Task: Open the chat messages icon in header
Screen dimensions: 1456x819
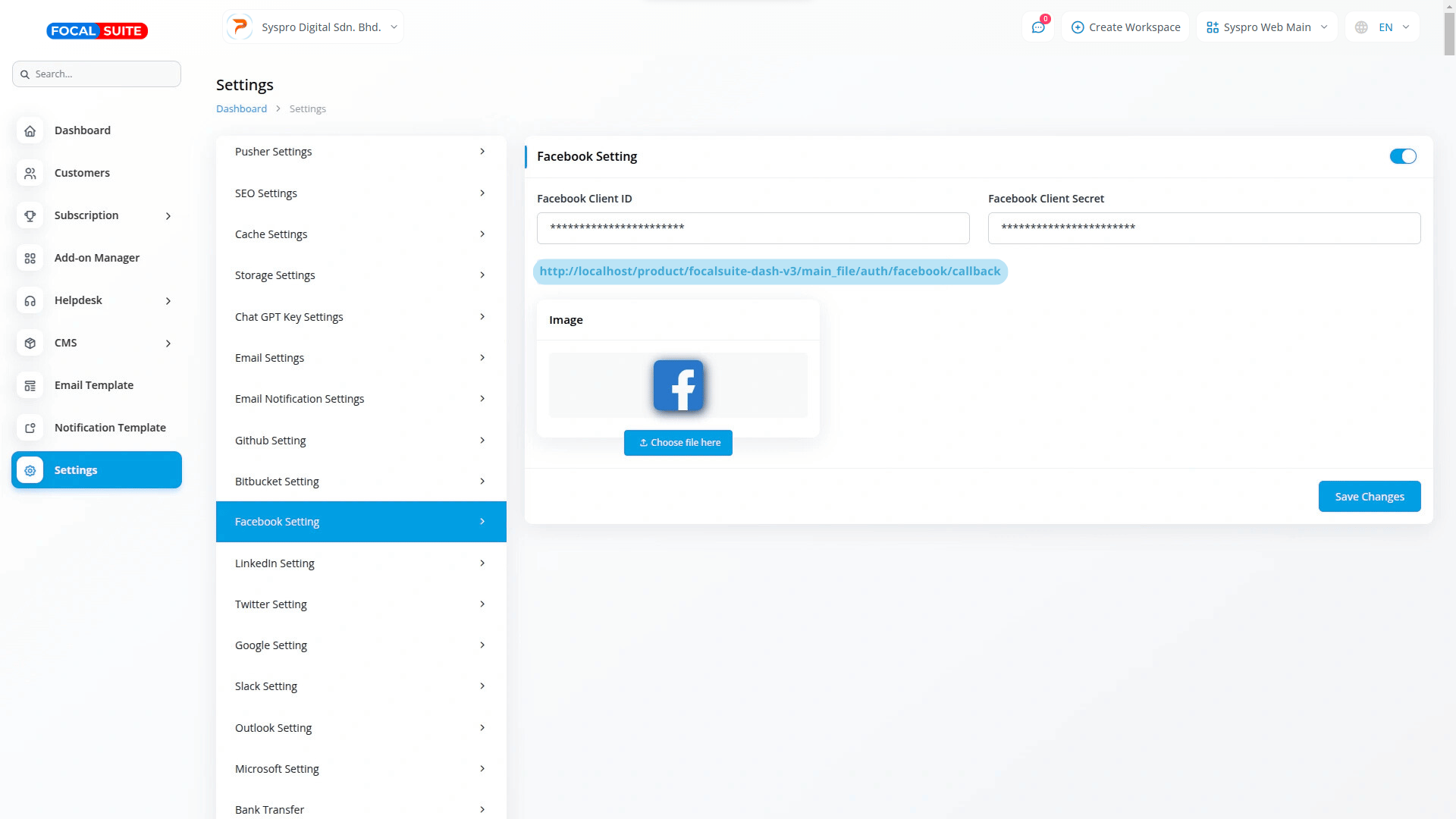Action: click(x=1038, y=27)
